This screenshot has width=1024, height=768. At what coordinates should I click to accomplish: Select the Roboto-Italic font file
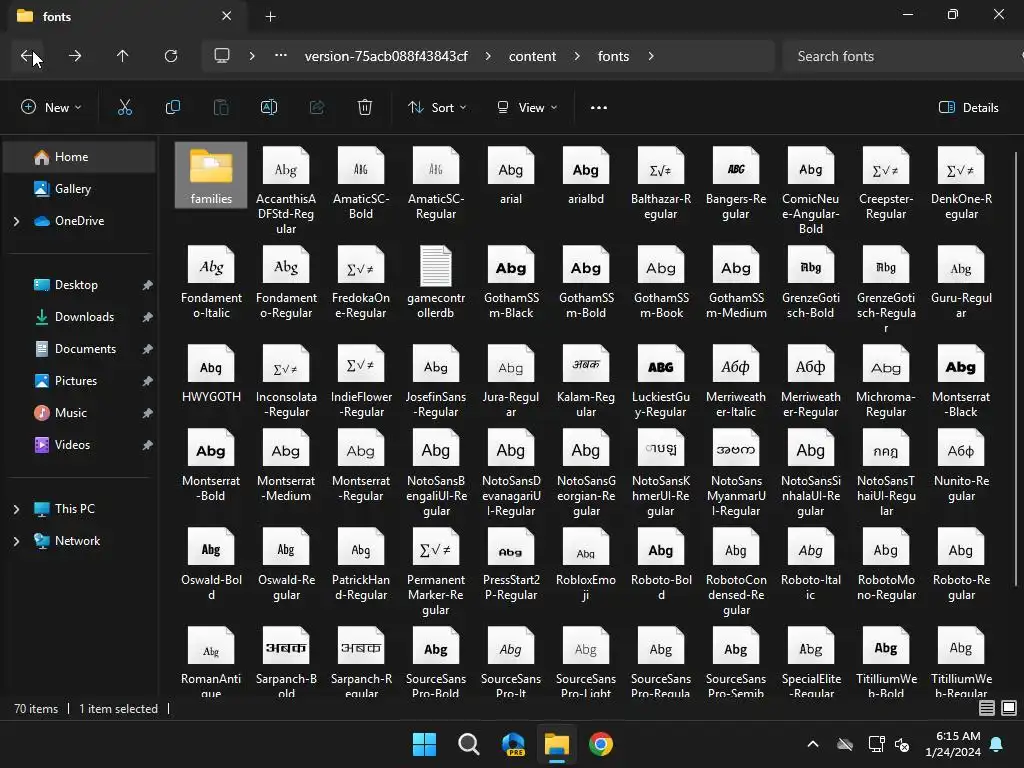tap(810, 564)
